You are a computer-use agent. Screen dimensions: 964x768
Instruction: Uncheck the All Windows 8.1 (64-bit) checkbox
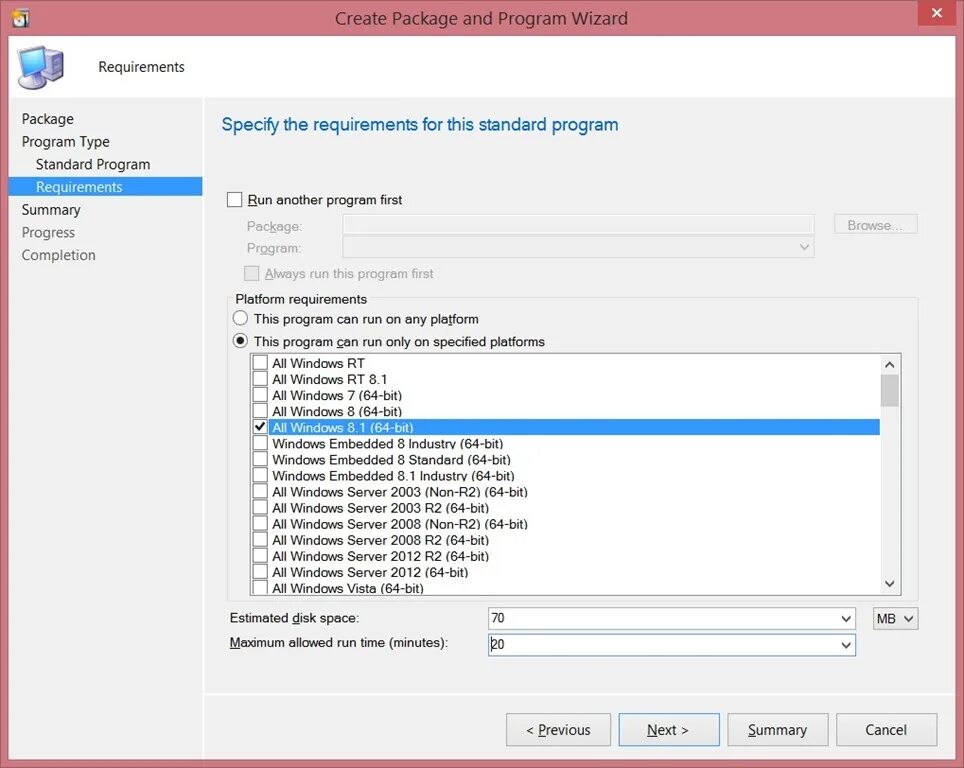click(260, 427)
